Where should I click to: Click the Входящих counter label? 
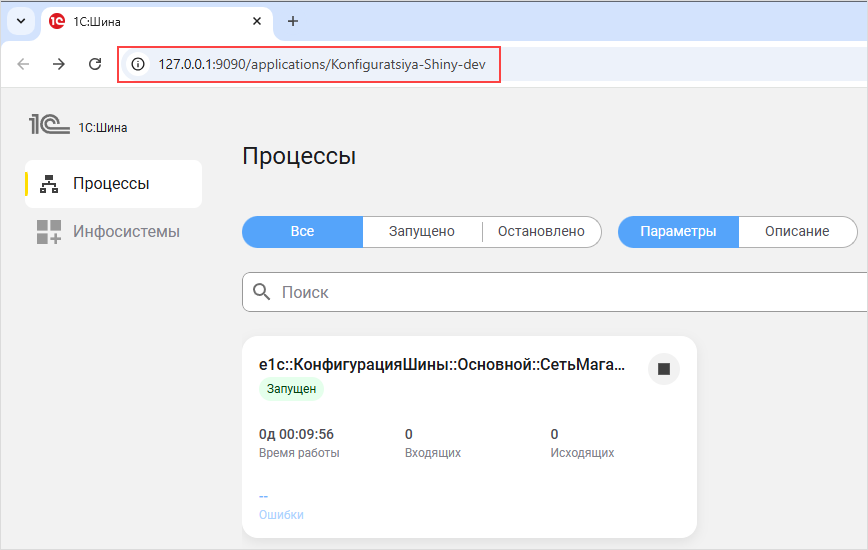click(x=433, y=453)
